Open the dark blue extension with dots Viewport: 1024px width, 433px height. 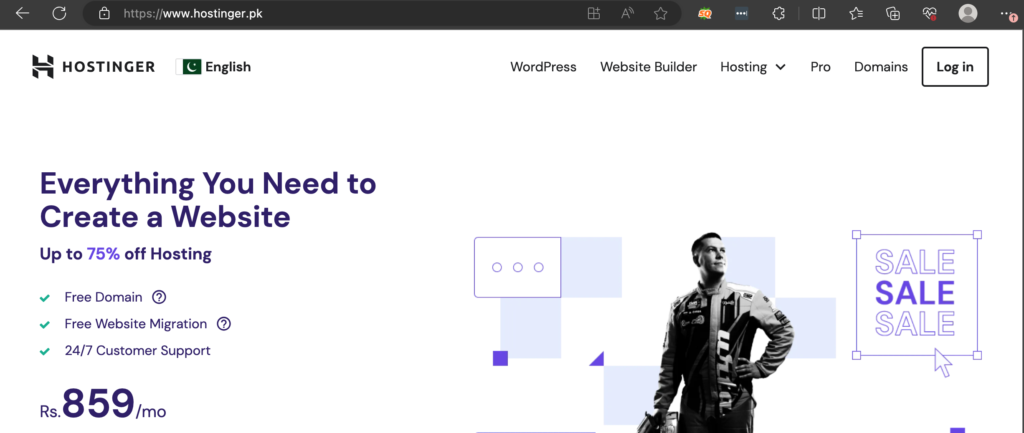pyautogui.click(x=741, y=13)
